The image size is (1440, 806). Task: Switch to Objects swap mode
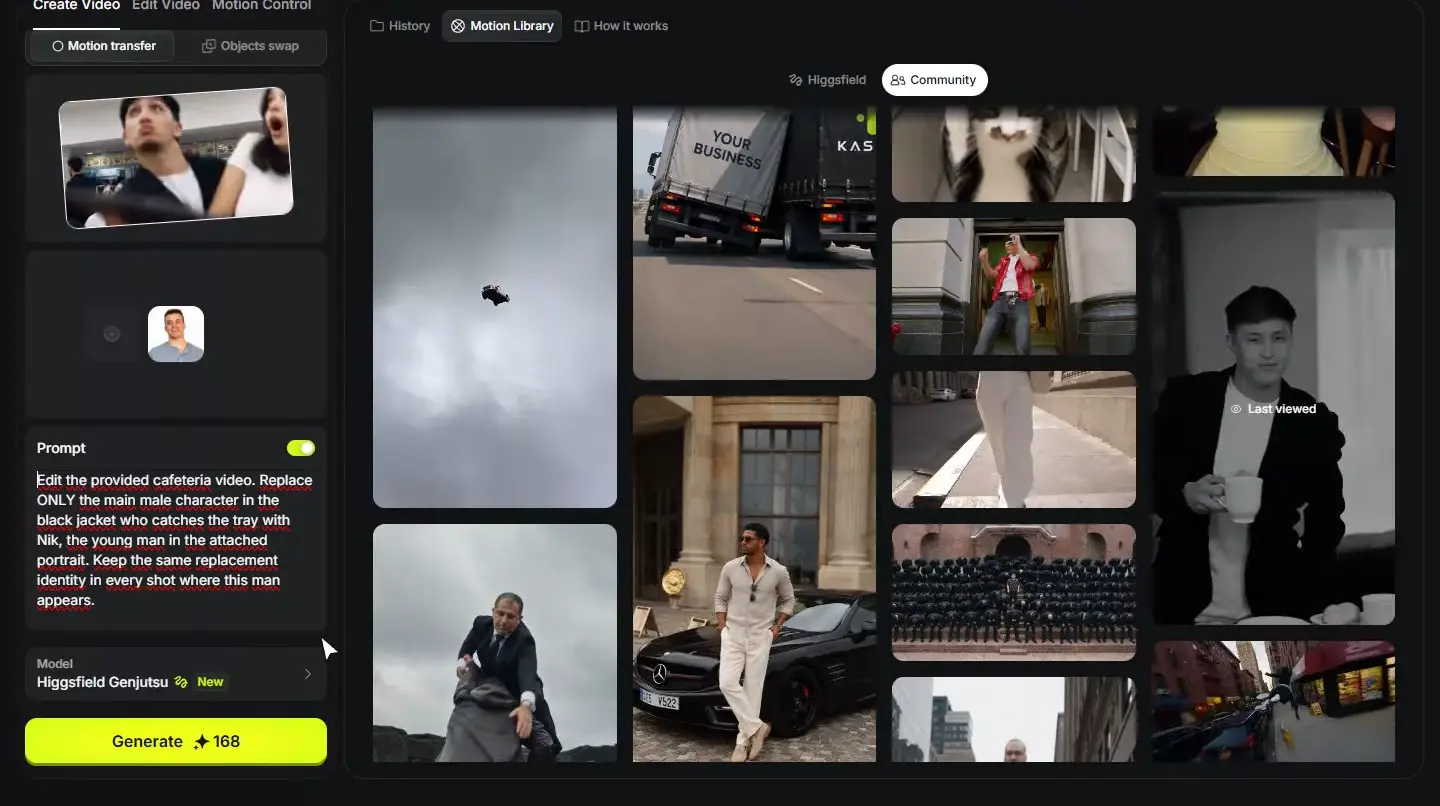pos(250,46)
